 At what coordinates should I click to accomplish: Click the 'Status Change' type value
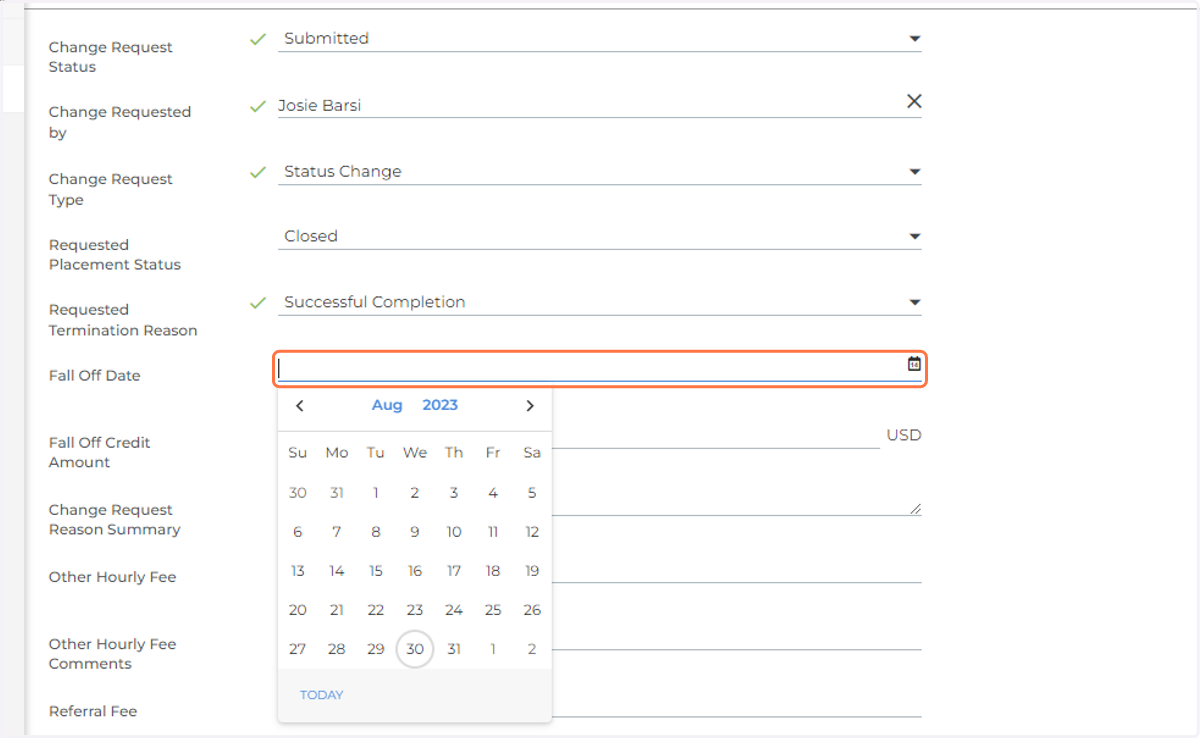coord(342,172)
